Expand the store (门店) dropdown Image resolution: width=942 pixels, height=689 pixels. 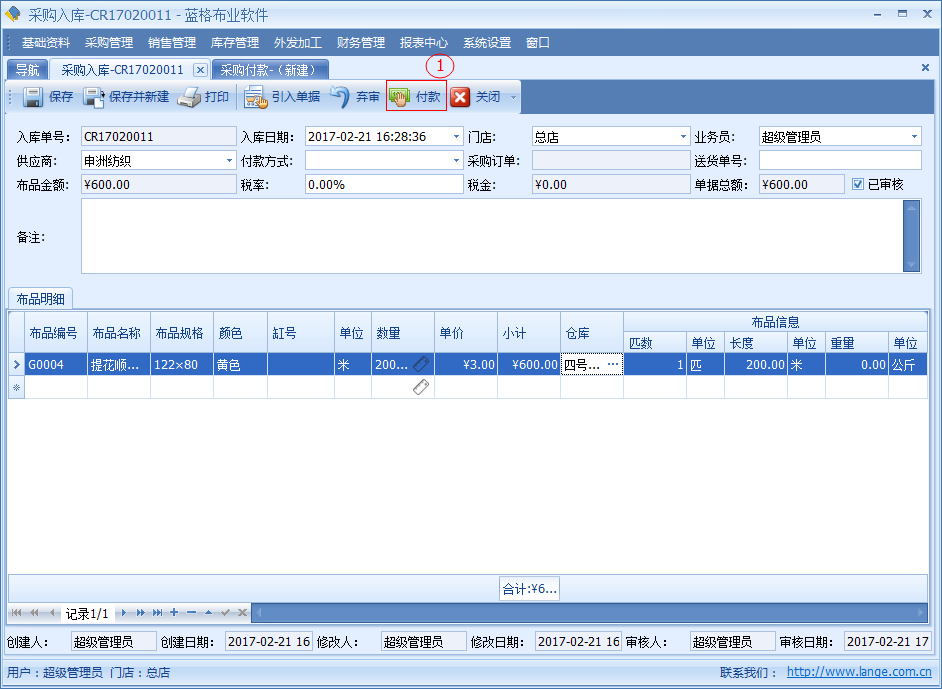pos(683,137)
